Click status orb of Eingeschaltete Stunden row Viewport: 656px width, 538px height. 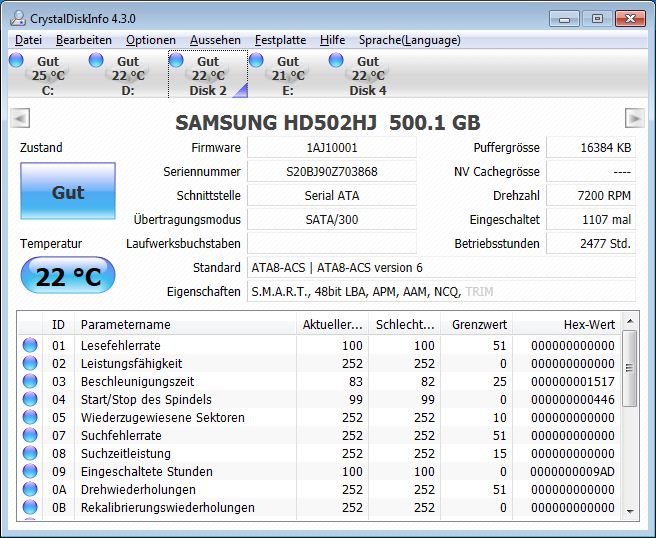coord(30,471)
